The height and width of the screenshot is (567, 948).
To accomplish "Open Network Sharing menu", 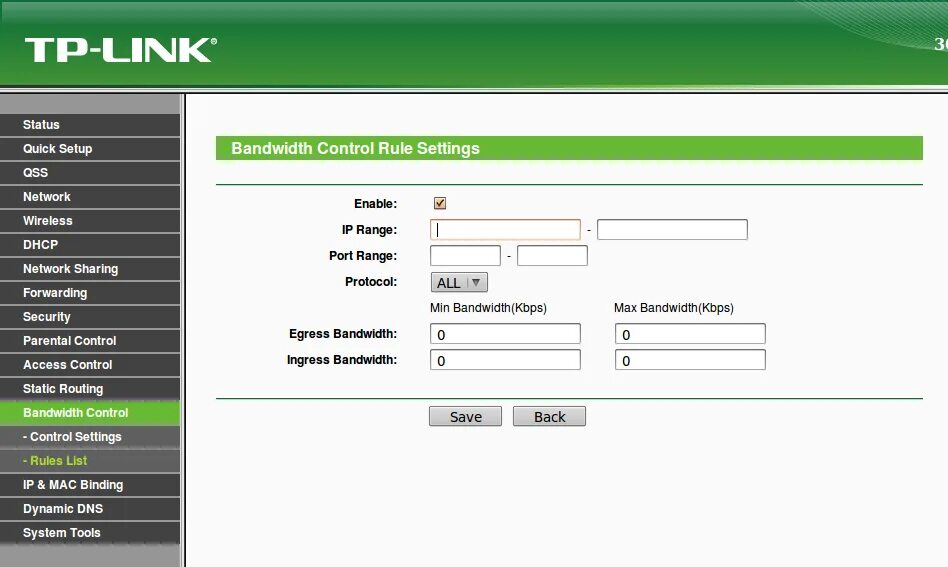I will click(x=90, y=269).
